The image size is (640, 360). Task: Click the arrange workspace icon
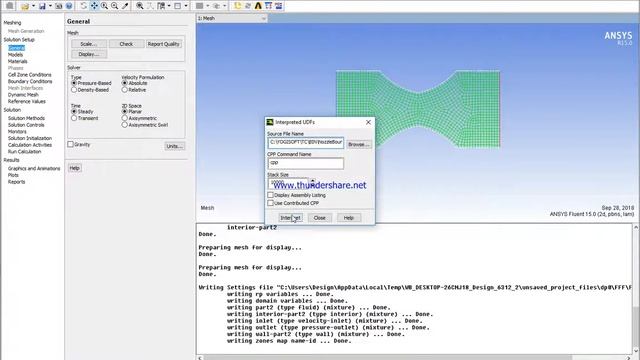pyautogui.click(x=161, y=6)
